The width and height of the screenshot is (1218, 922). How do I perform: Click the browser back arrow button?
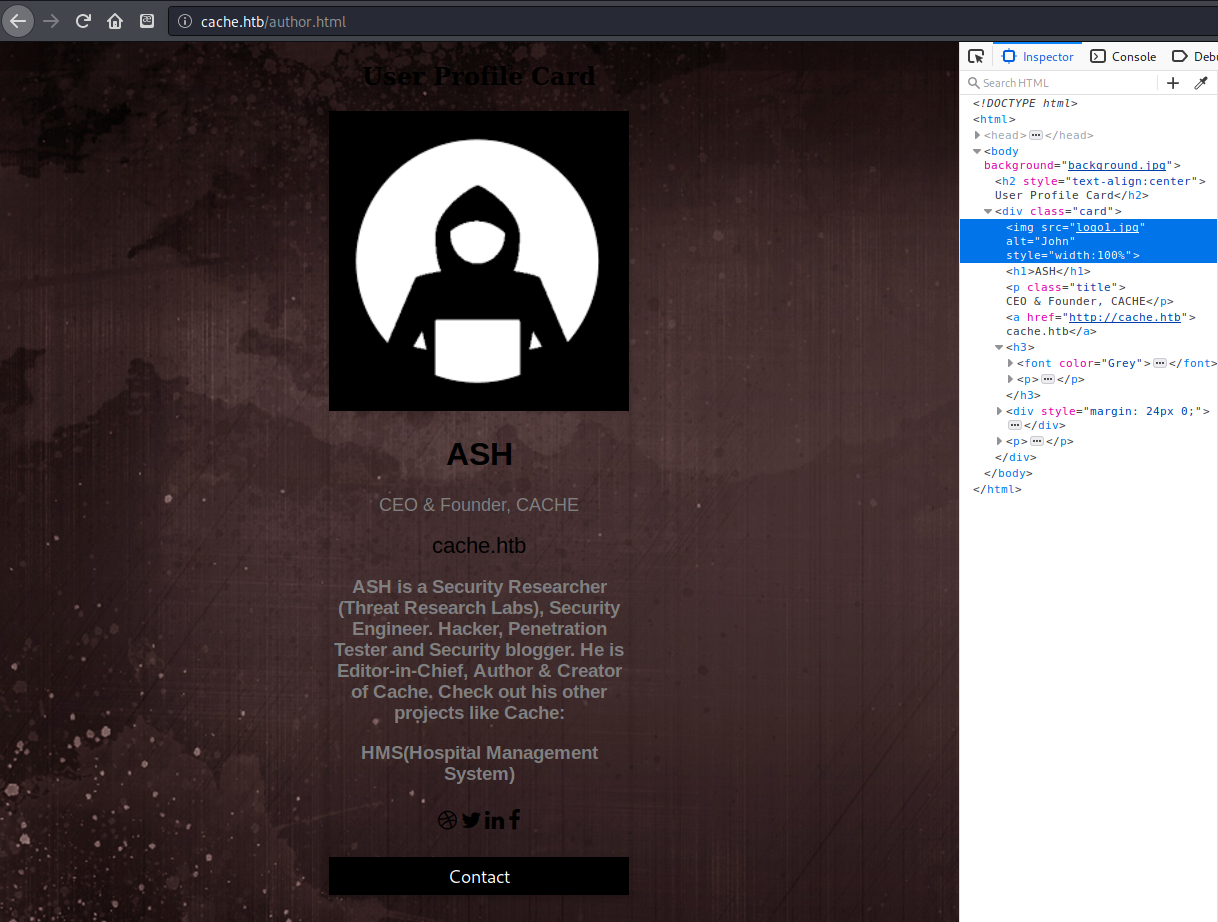18,21
